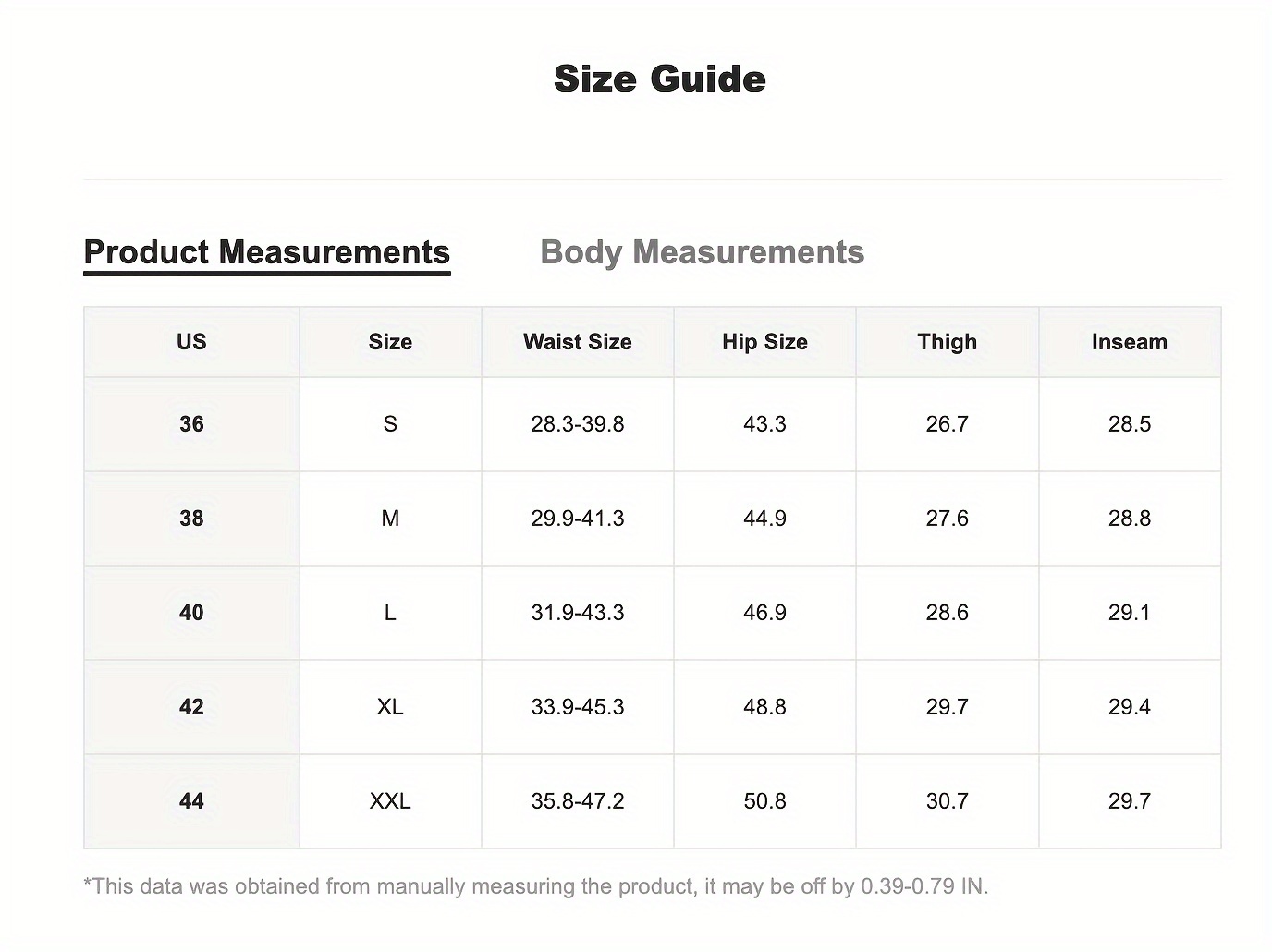Click the Thigh column header

click(948, 342)
